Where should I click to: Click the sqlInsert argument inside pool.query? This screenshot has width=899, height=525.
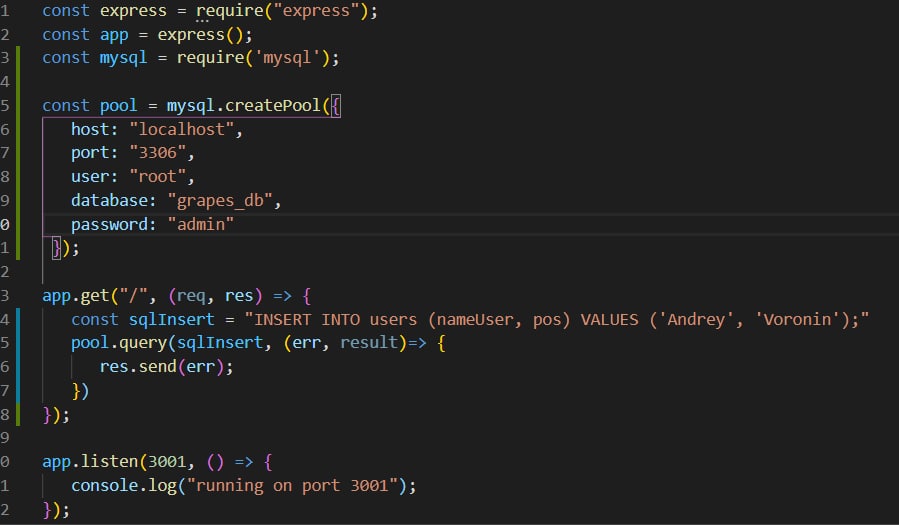click(x=220, y=343)
